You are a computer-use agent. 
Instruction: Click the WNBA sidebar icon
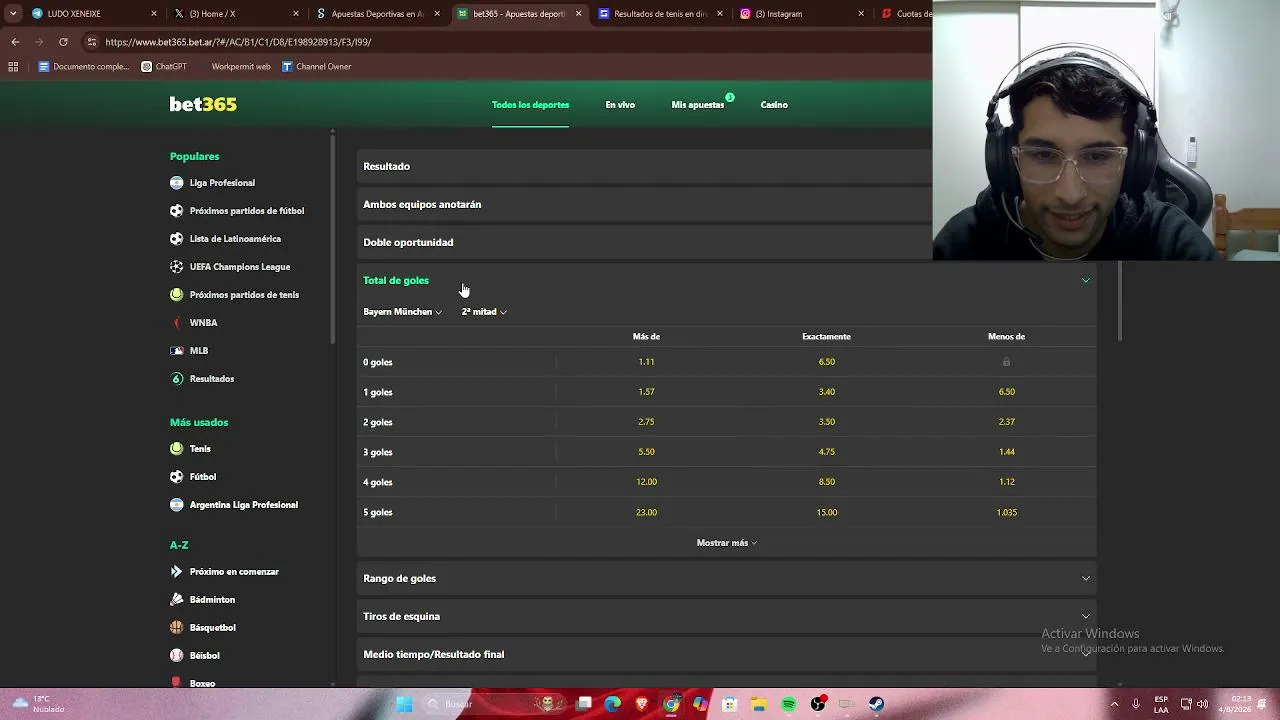(177, 323)
